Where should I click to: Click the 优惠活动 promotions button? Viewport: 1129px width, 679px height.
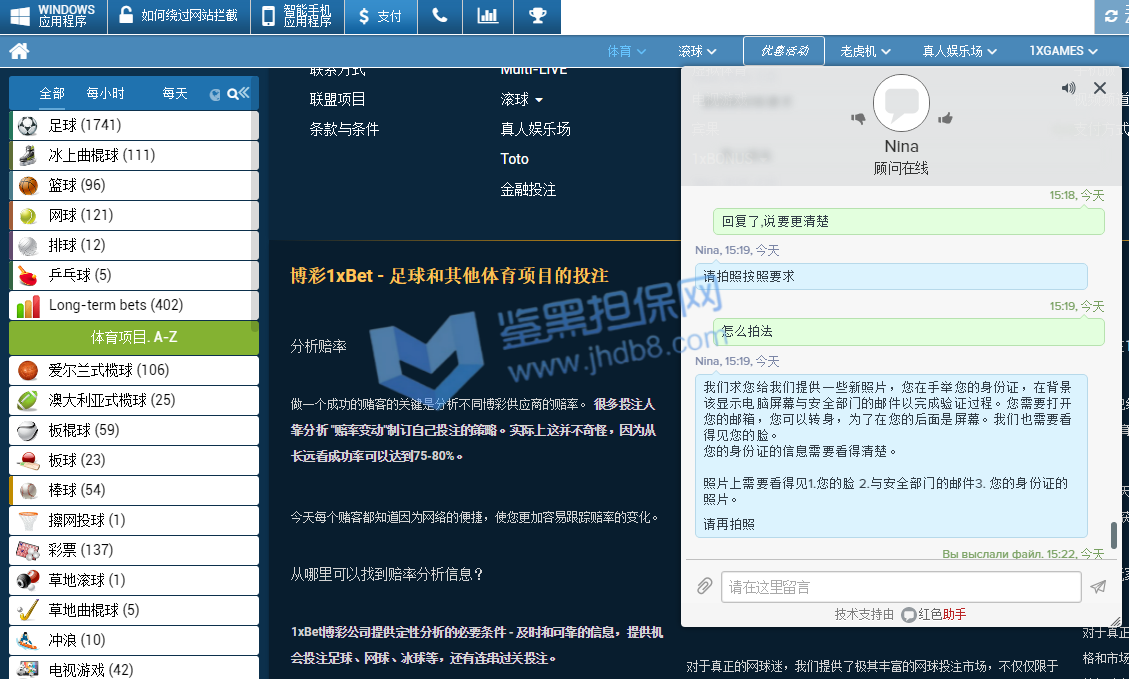pos(783,51)
